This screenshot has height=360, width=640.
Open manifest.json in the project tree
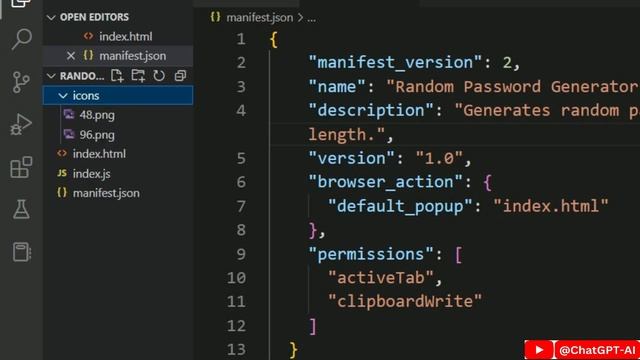pyautogui.click(x=118, y=193)
